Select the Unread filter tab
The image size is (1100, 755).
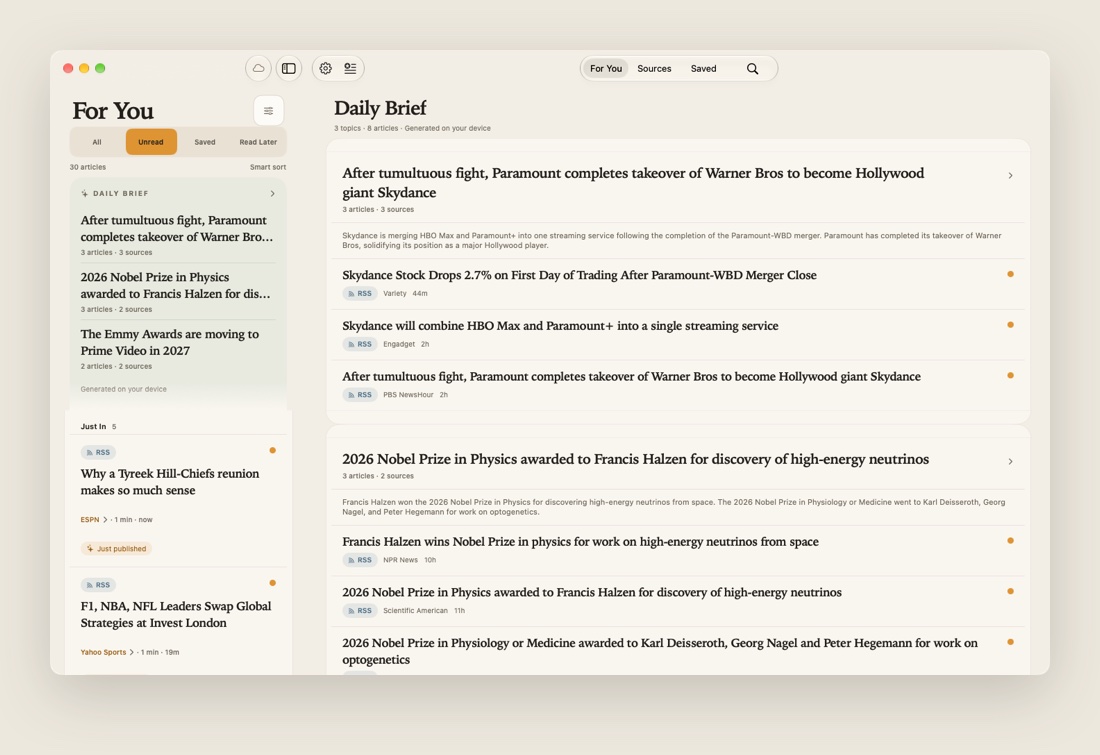click(x=151, y=142)
